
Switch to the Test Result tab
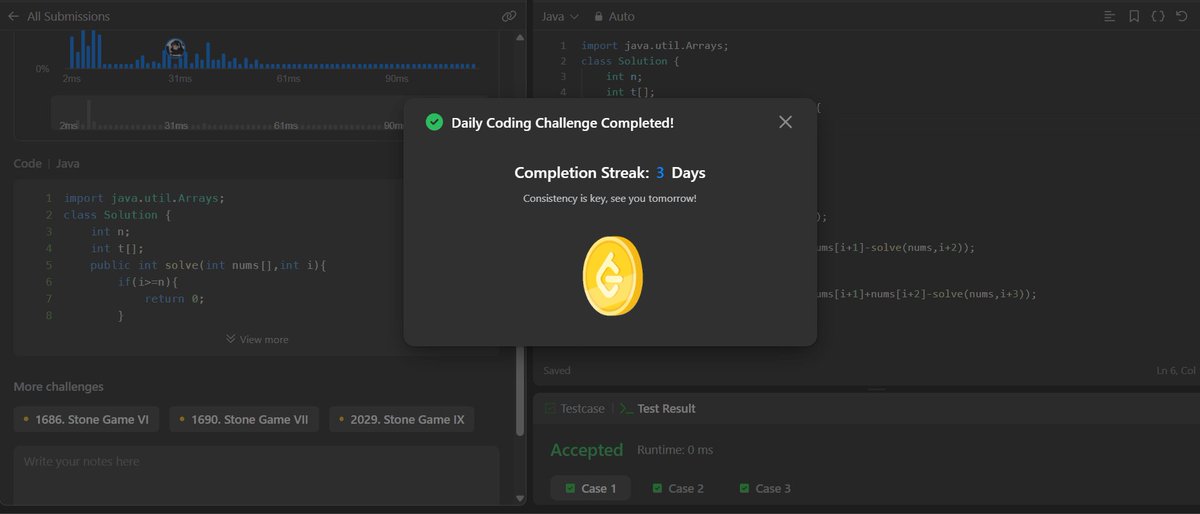[657, 408]
